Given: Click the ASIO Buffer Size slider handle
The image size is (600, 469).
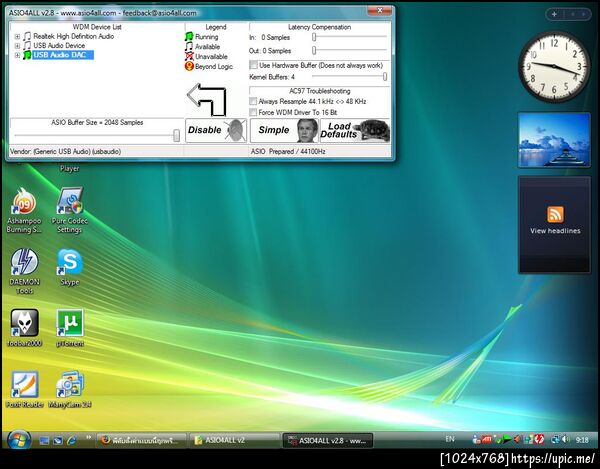Looking at the screenshot, I should [176, 135].
